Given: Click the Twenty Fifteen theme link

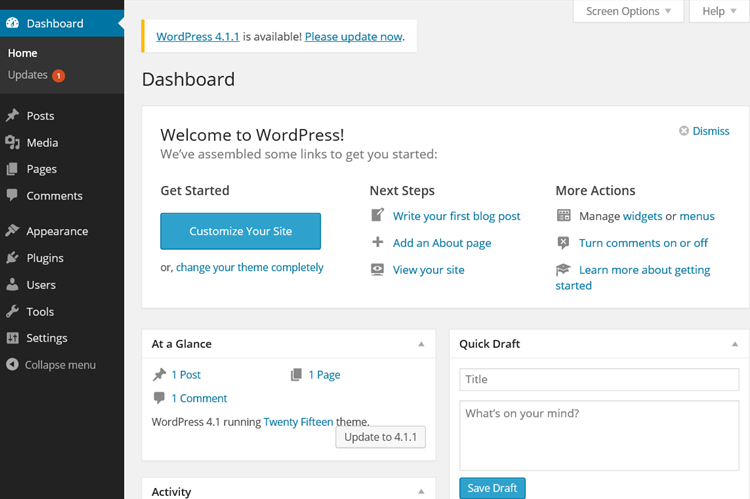Looking at the screenshot, I should [298, 422].
